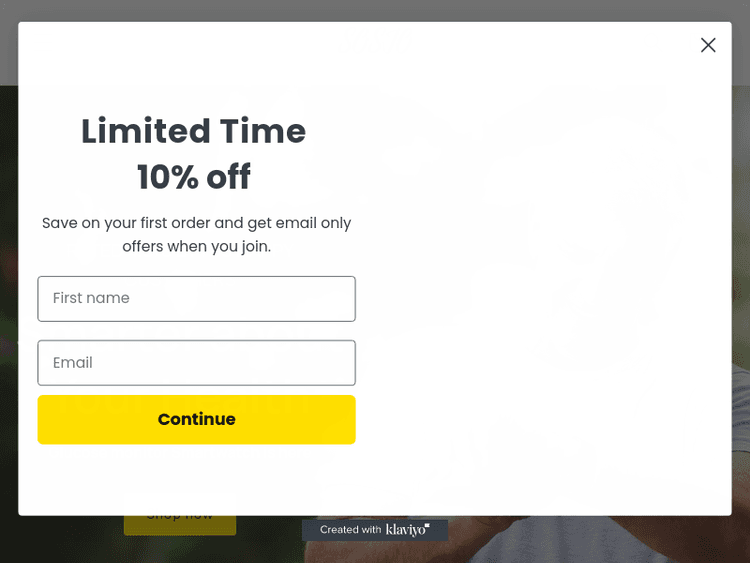Click the Klaviyo logo wordmark
The width and height of the screenshot is (750, 563).
[x=404, y=530]
